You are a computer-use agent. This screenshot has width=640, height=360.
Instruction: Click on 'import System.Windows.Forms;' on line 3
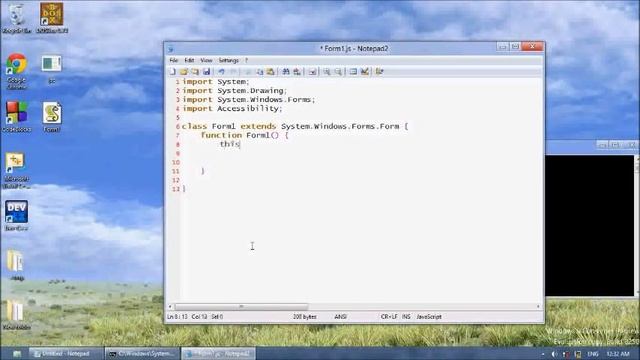tap(249, 100)
